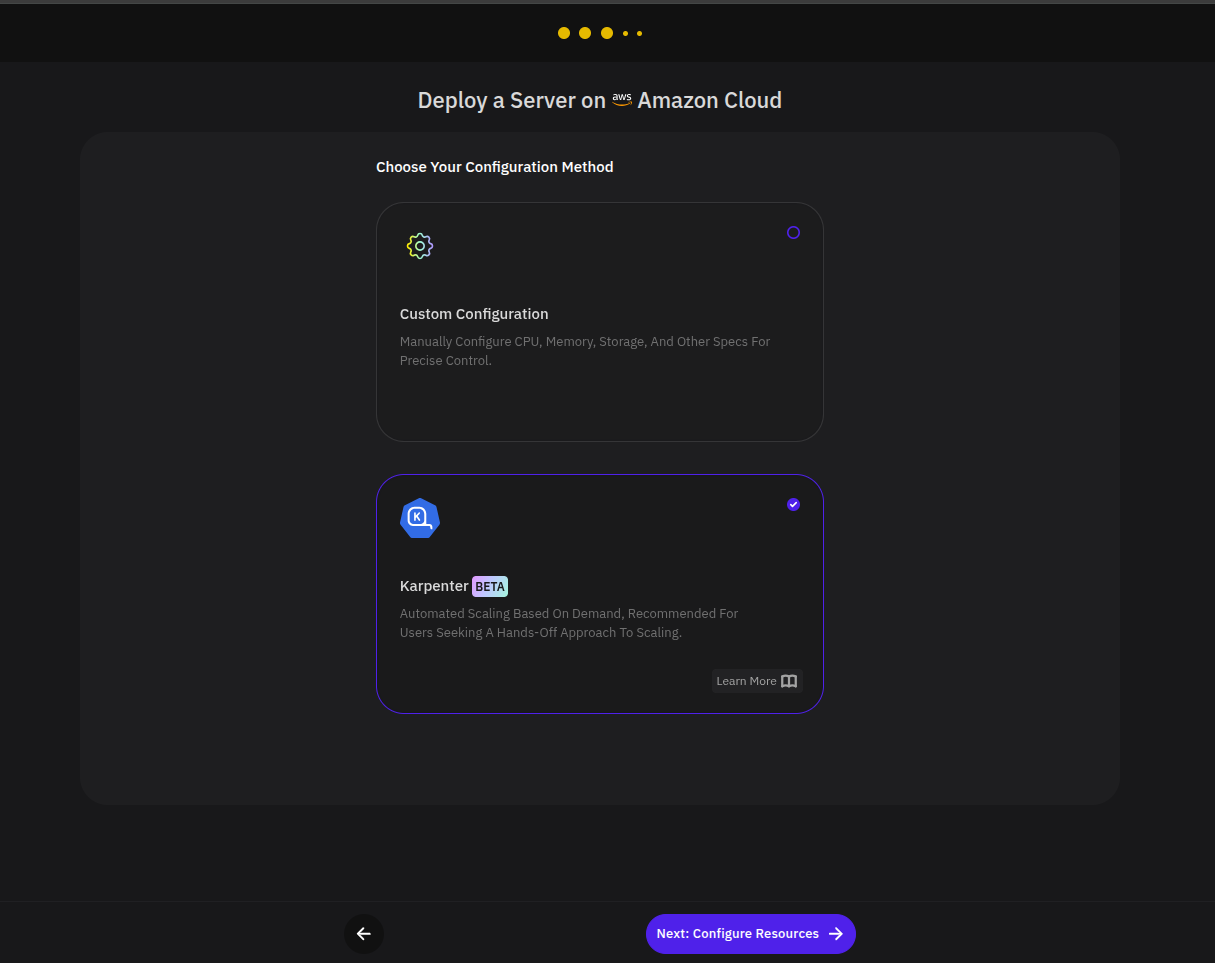Click the 'Automated Scaling Based On Demand' description
Image resolution: width=1215 pixels, height=963 pixels.
[569, 623]
